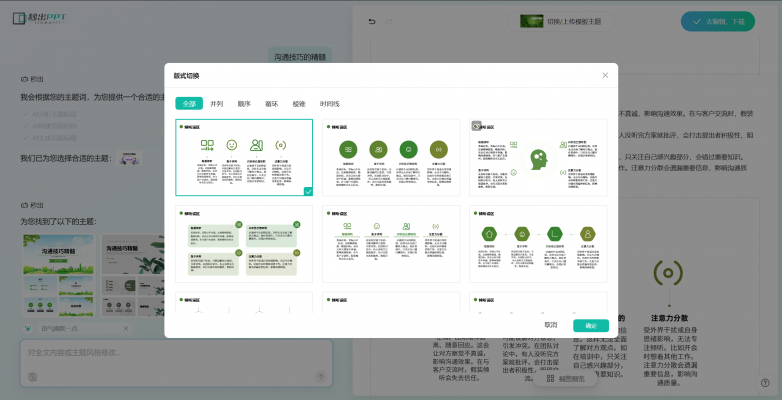Show the 循环 layout options

click(x=271, y=103)
